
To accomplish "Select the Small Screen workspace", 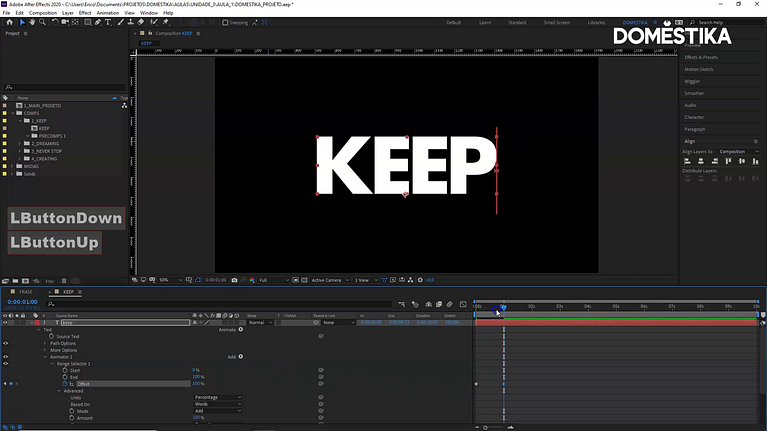I will tap(557, 23).
